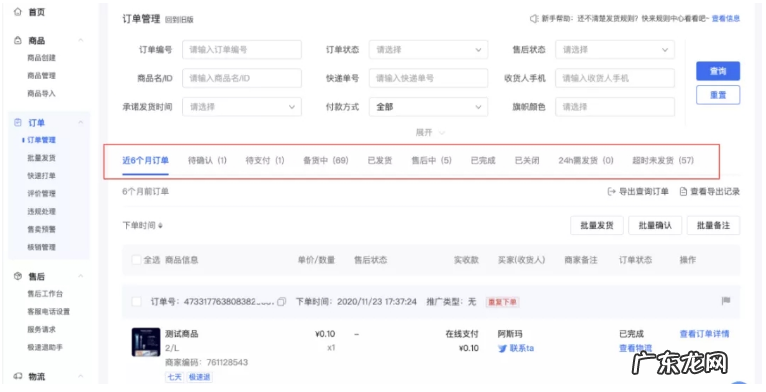Switch to the 待支付 tab
The width and height of the screenshot is (766, 392).
point(265,160)
